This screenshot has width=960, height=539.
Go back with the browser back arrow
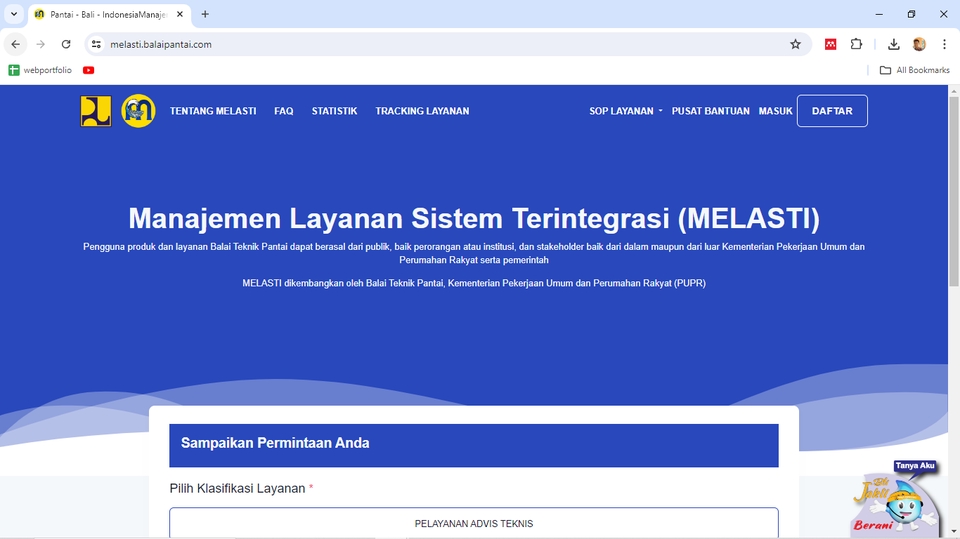[x=15, y=44]
